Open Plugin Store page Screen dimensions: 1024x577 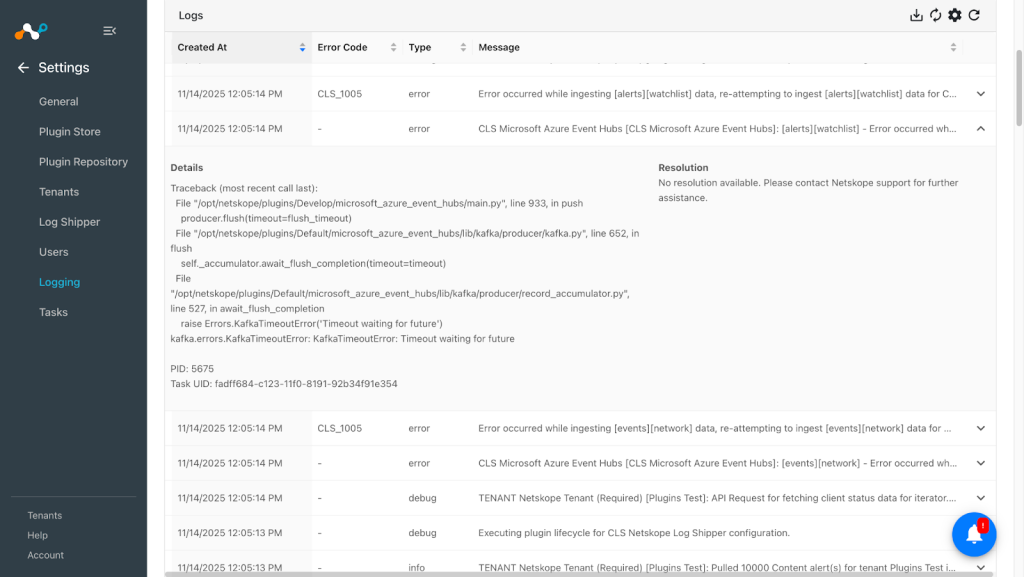click(70, 132)
